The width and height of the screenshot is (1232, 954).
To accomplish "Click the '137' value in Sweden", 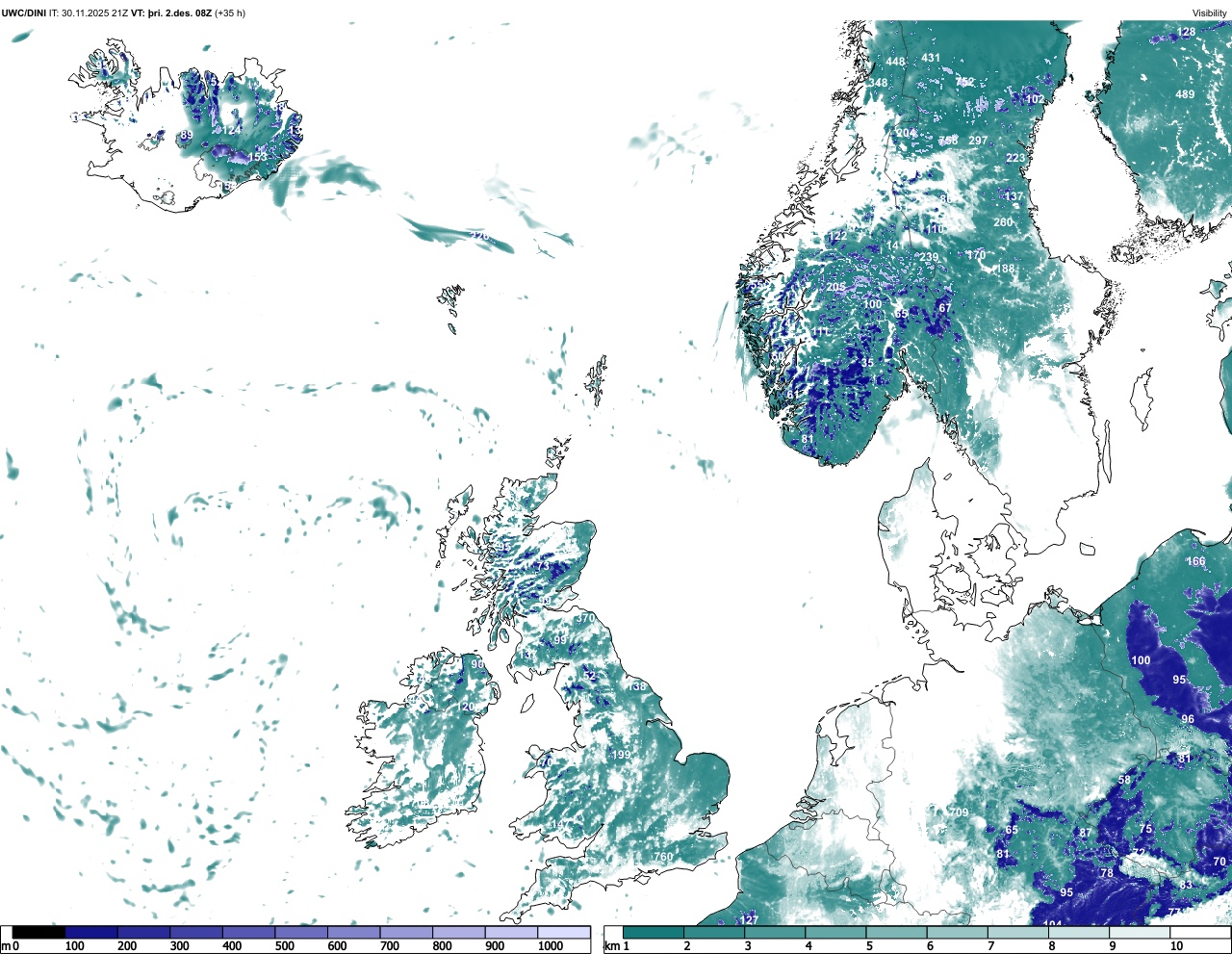I will coord(1014,196).
